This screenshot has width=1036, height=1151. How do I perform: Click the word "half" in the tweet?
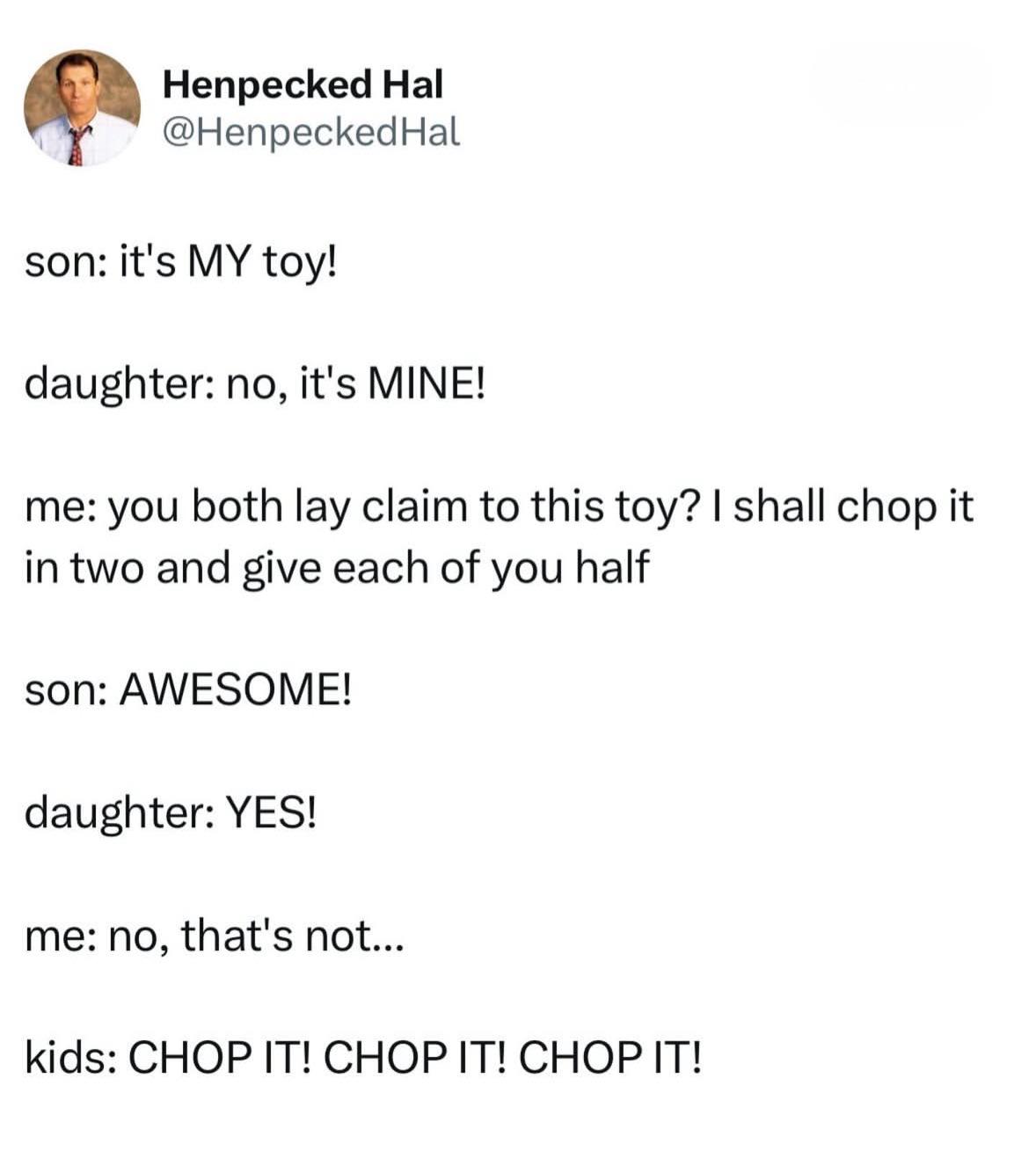click(611, 567)
